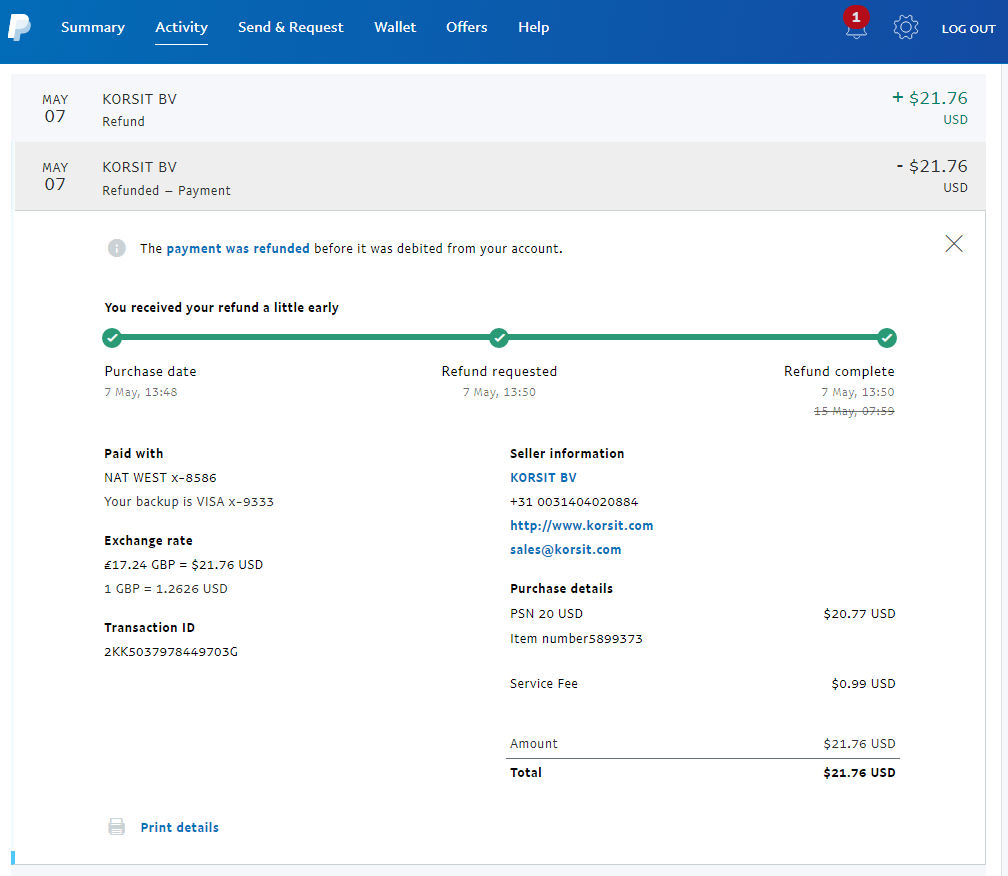Screen dimensions: 1008x876
Task: Expand the KORSIT BV Refund row
Action: [x=499, y=108]
